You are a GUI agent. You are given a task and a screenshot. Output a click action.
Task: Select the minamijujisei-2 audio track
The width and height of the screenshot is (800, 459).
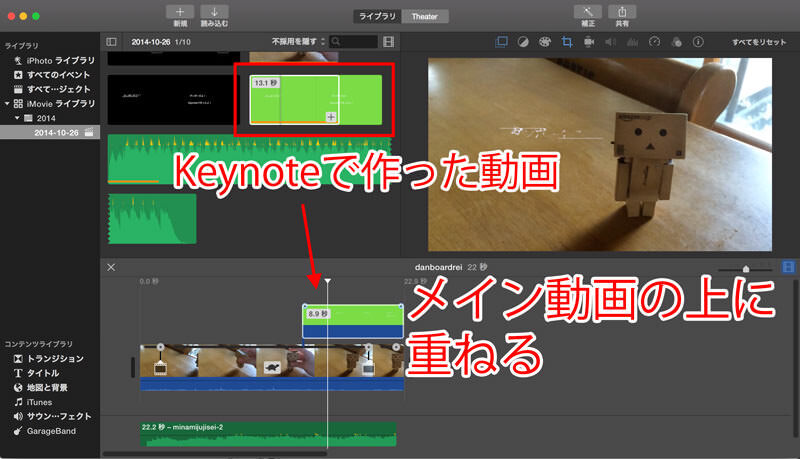point(268,434)
